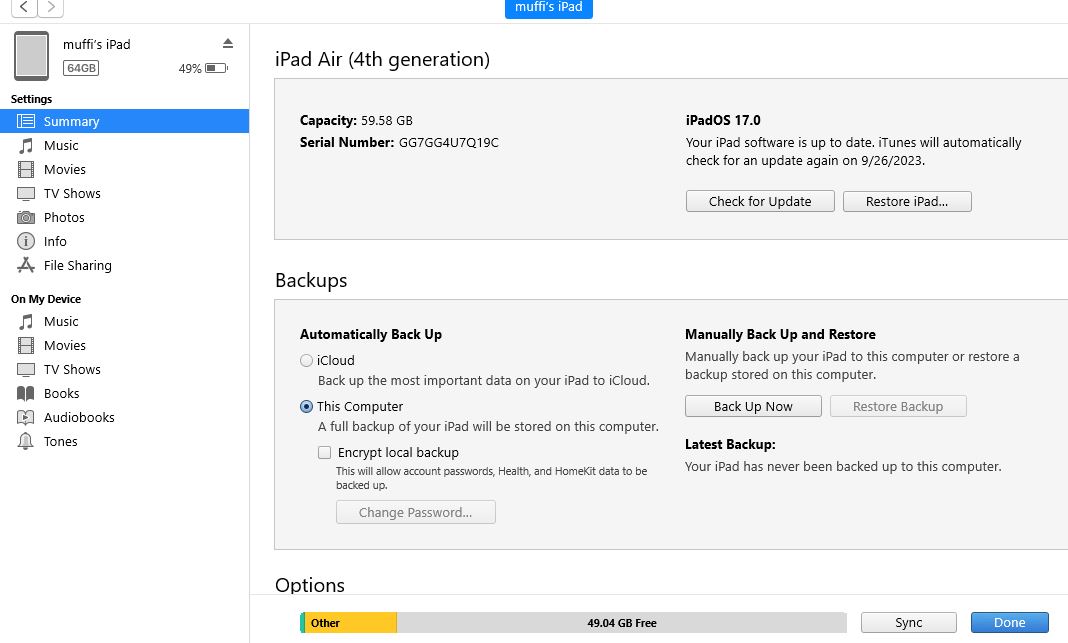Click the Restore iPad button

(907, 202)
